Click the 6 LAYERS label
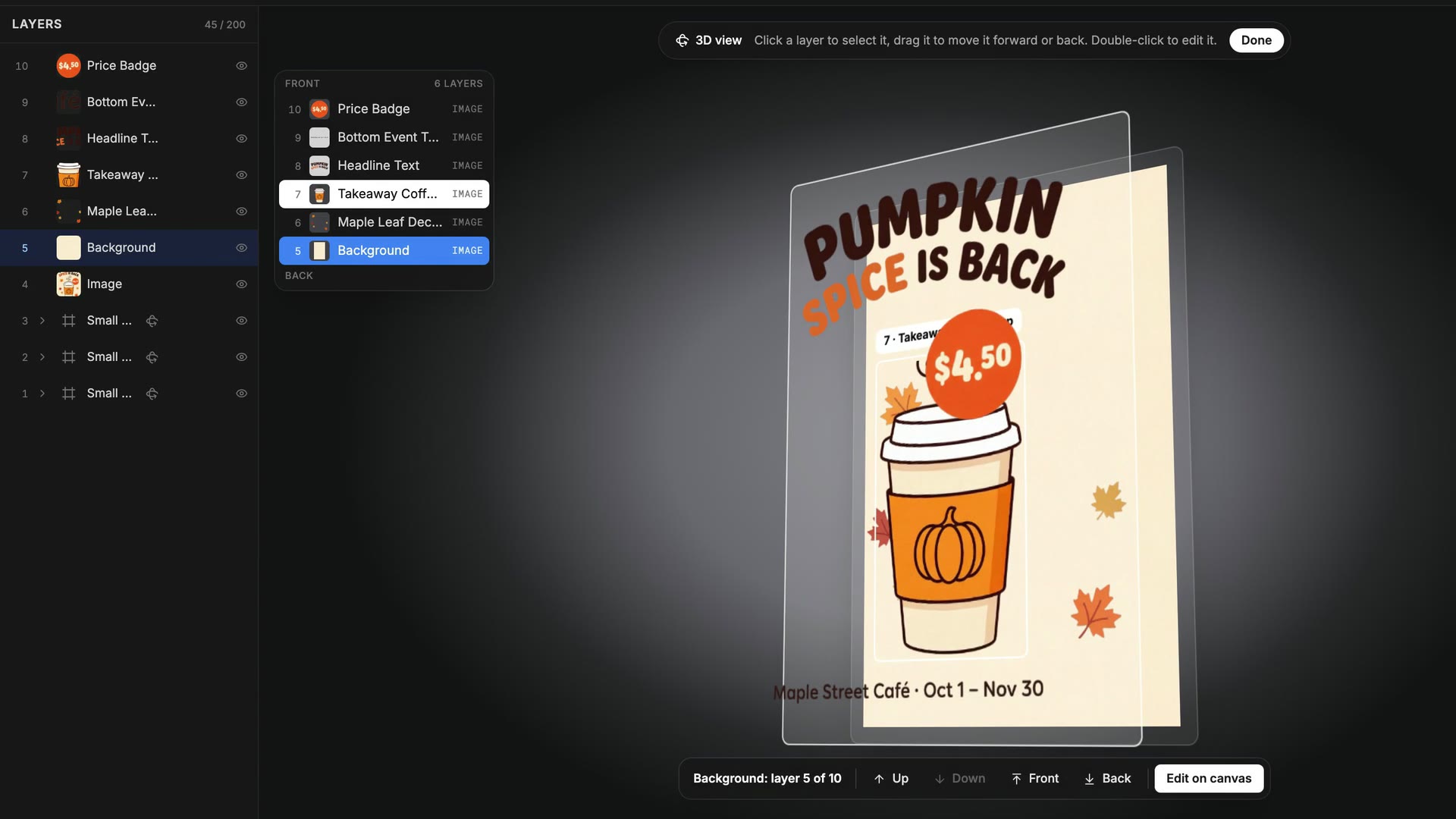Image resolution: width=1456 pixels, height=819 pixels. click(x=458, y=83)
